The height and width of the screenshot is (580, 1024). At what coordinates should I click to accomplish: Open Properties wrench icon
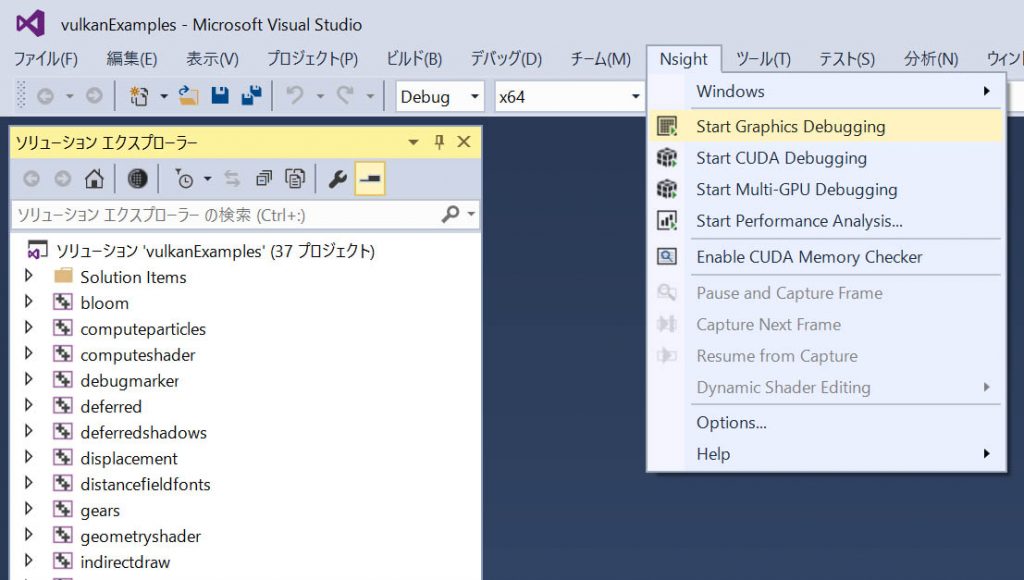pyautogui.click(x=337, y=179)
